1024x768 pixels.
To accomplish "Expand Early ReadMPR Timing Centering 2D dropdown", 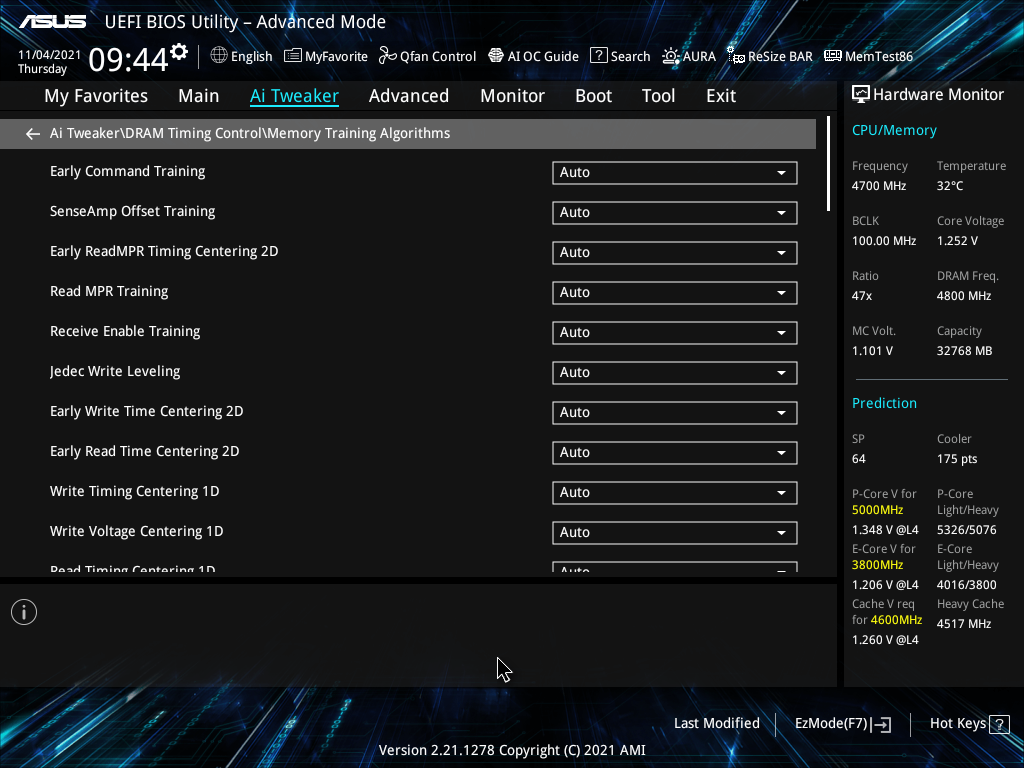I will 675,252.
